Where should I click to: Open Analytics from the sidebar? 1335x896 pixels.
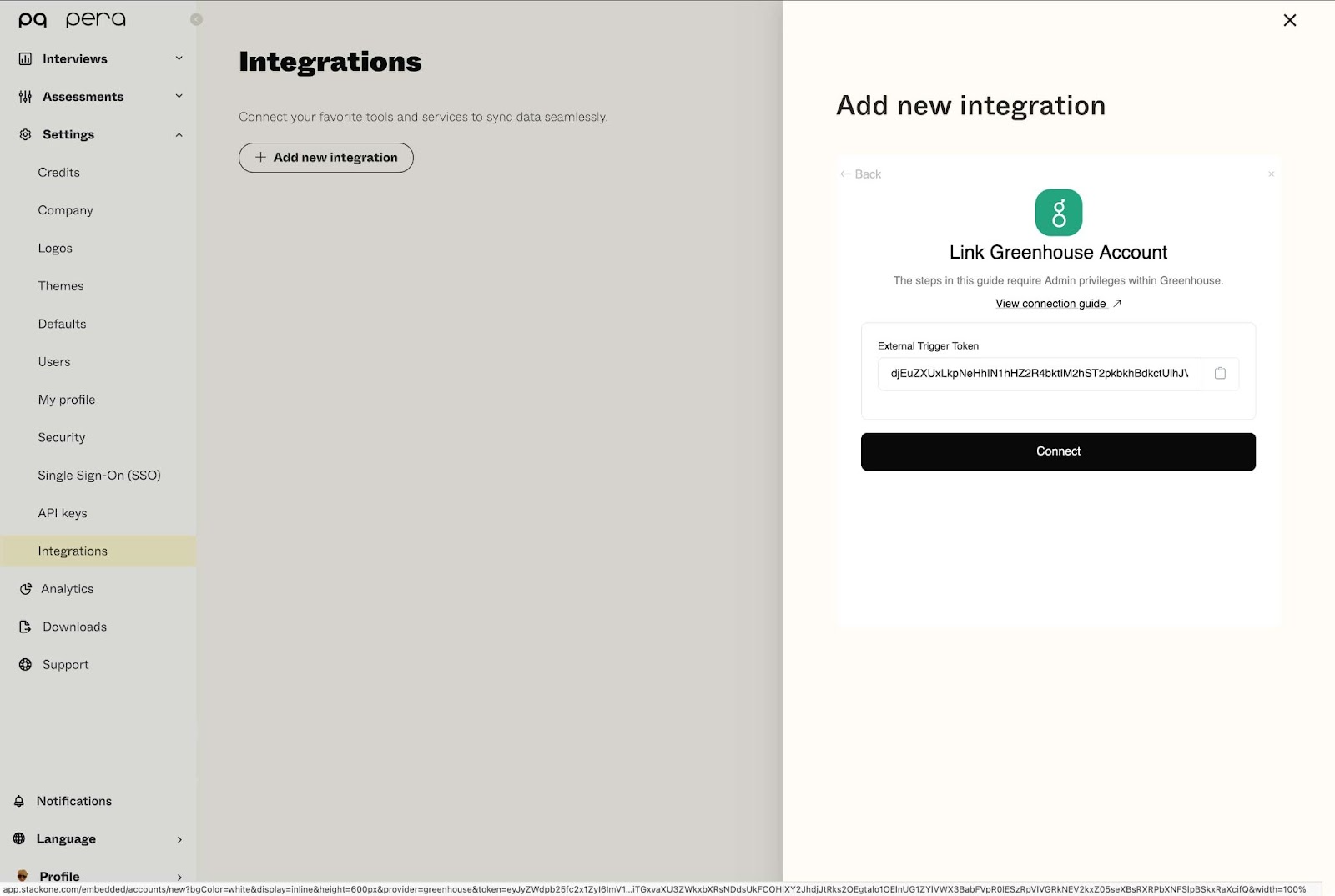click(x=67, y=589)
